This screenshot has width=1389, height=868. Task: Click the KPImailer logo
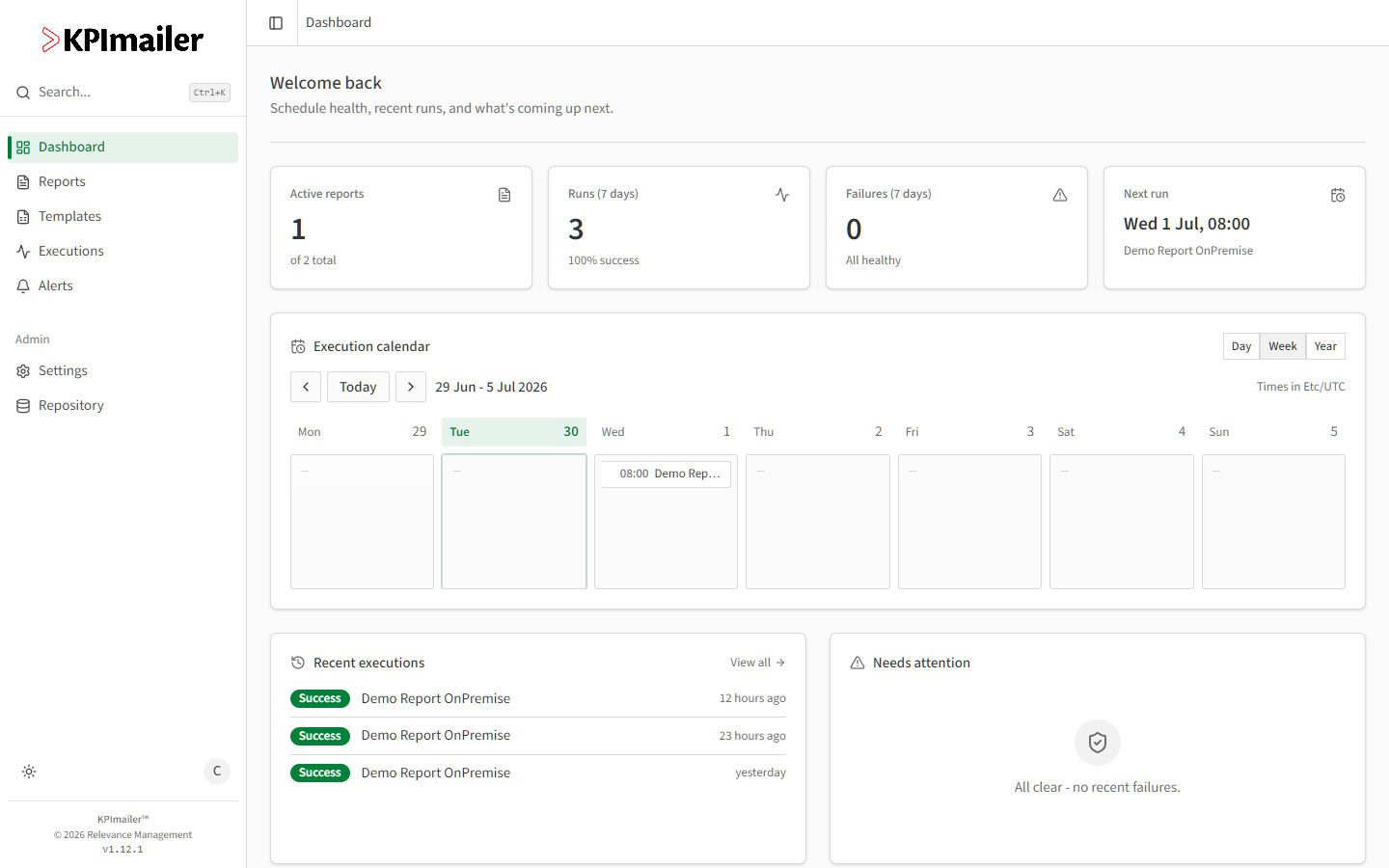click(x=123, y=40)
